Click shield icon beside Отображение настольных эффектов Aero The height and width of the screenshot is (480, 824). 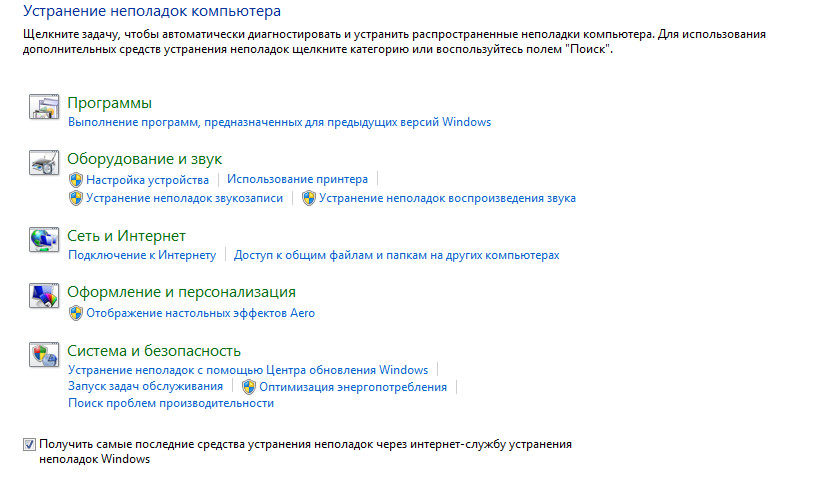76,313
